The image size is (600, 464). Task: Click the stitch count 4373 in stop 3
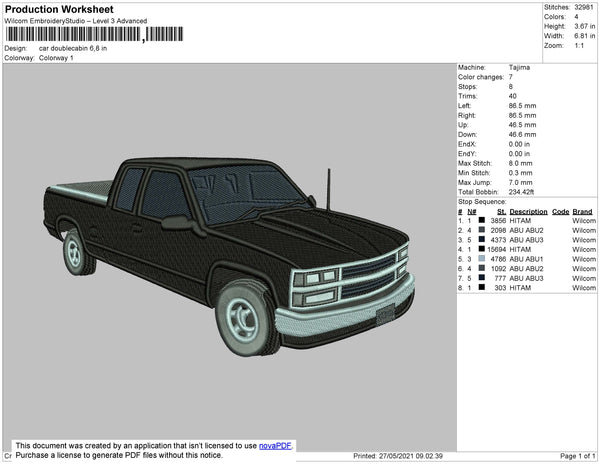tap(498, 239)
